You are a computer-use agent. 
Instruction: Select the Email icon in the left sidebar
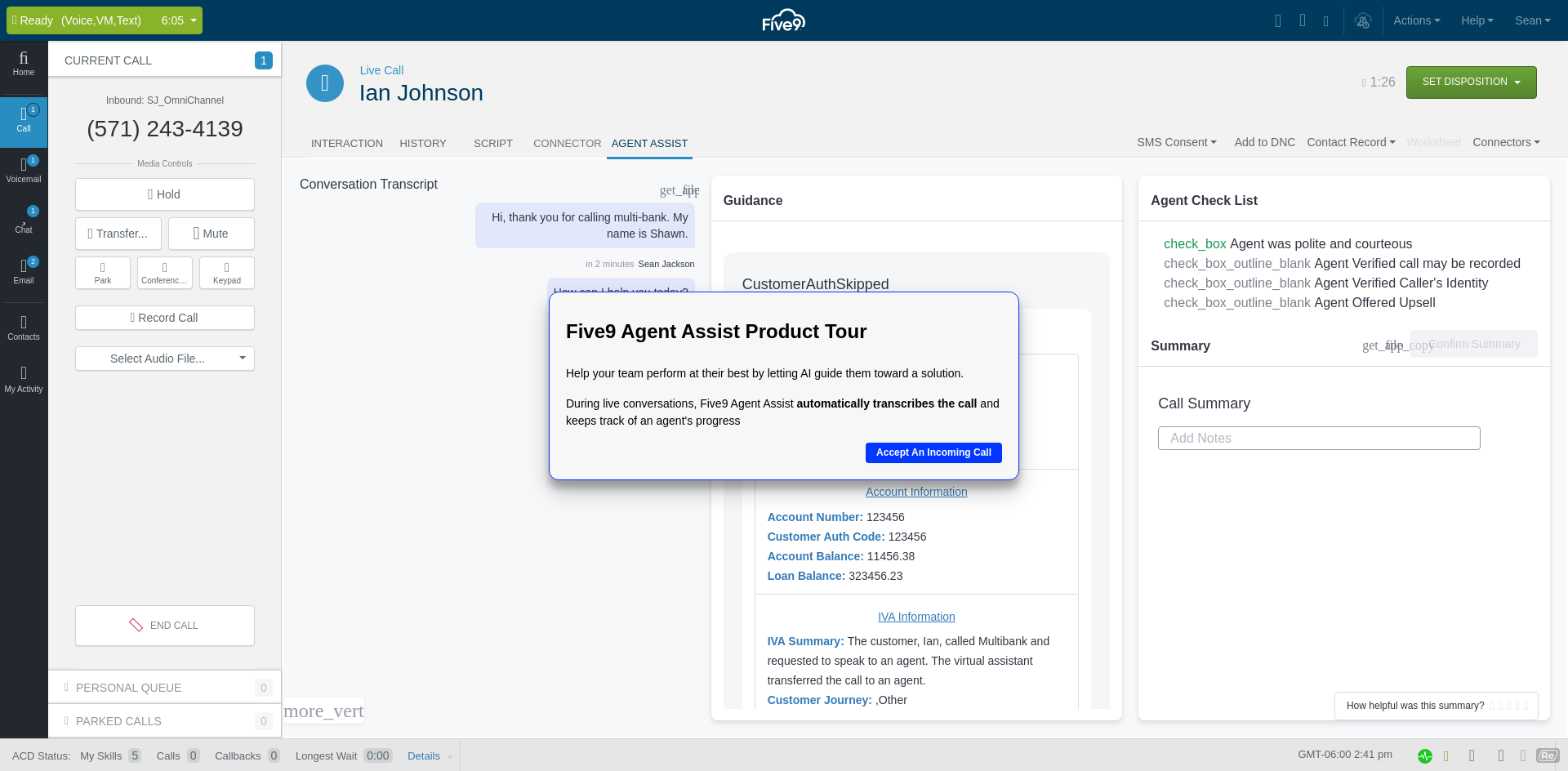[24, 270]
